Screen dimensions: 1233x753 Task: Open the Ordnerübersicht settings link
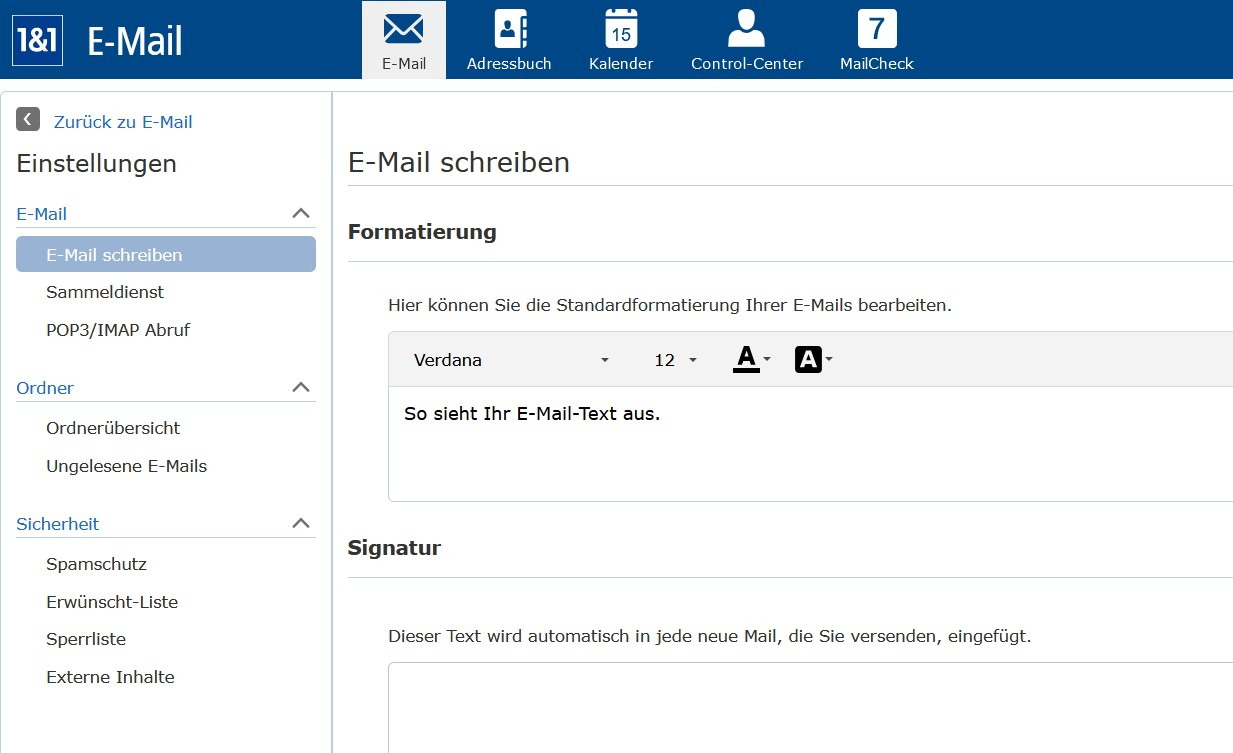(x=113, y=428)
